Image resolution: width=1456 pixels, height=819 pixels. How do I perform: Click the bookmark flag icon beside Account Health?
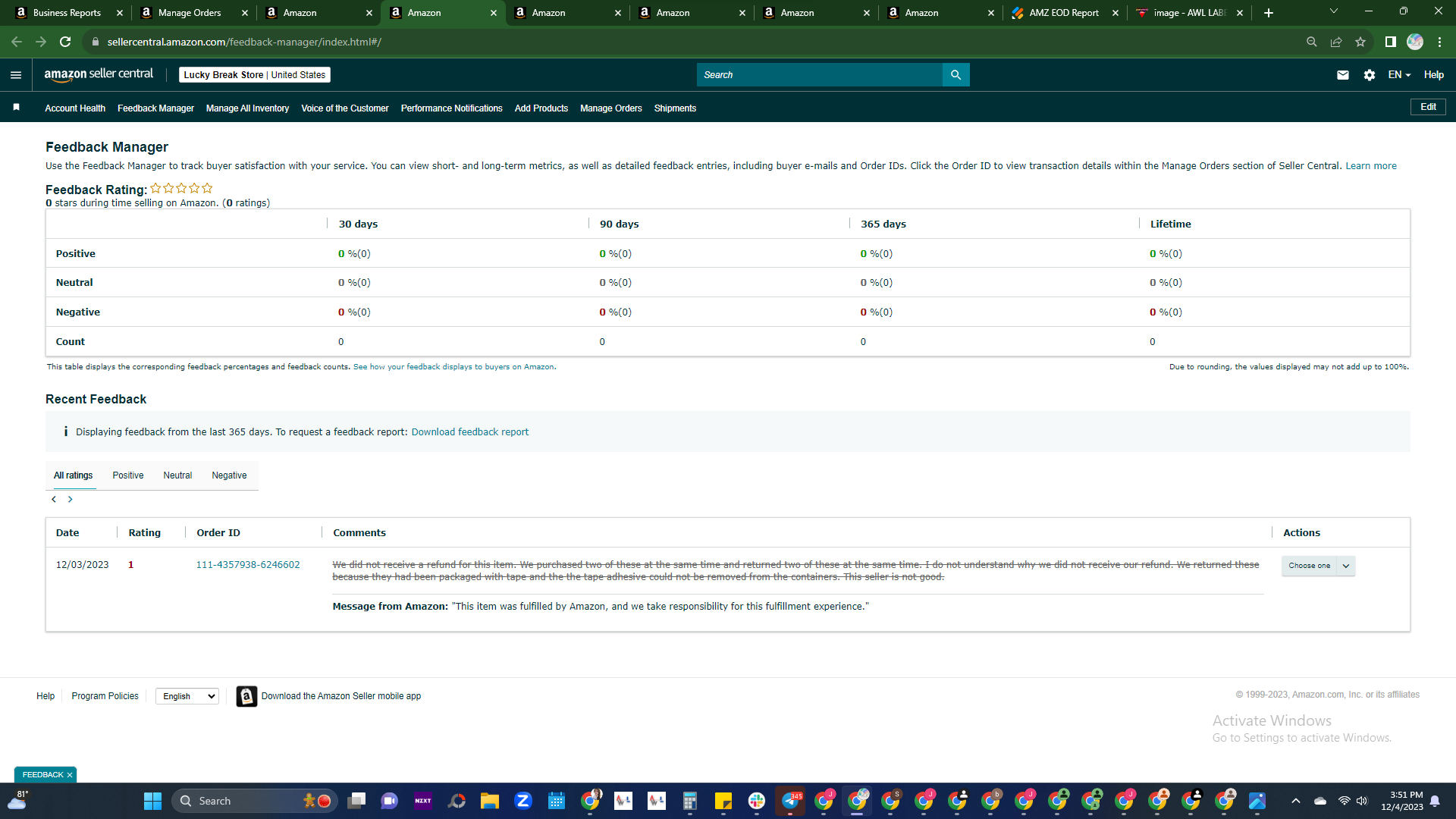(x=16, y=108)
